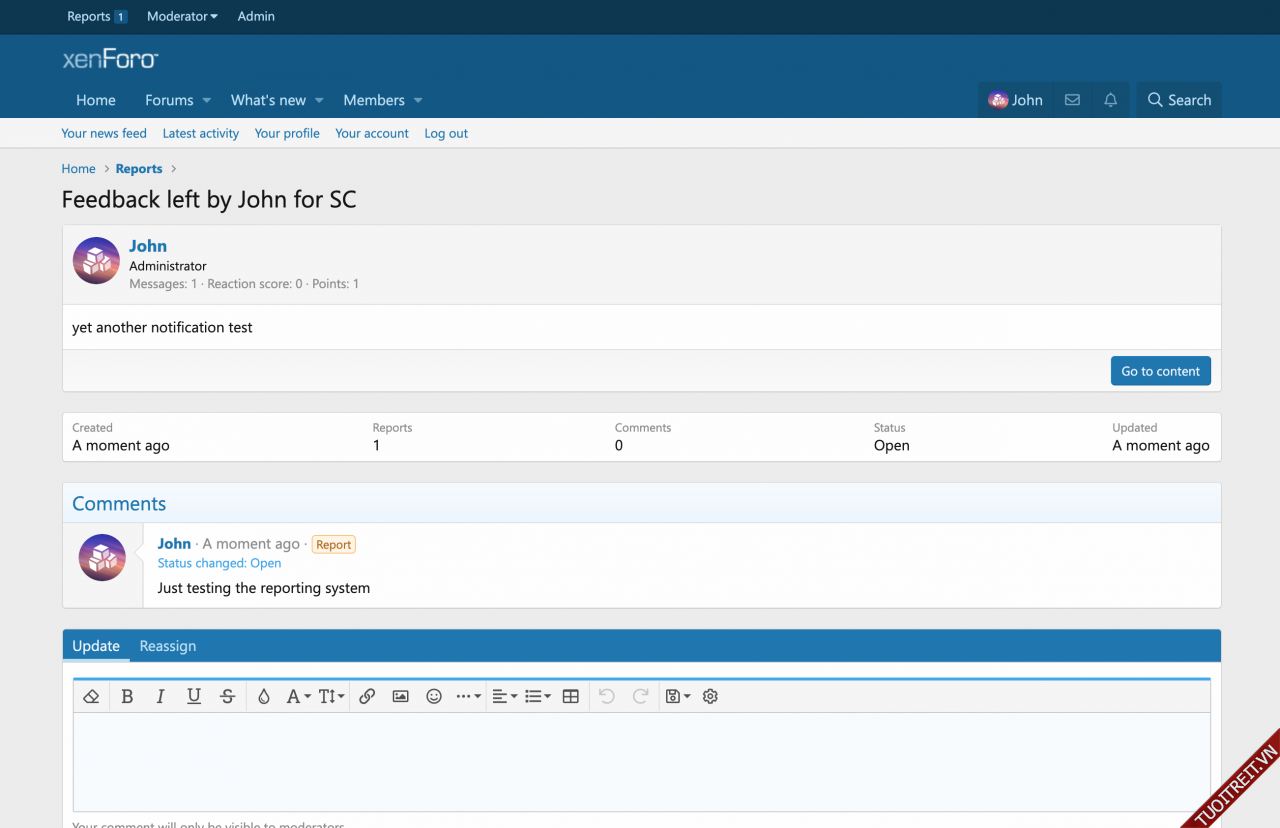This screenshot has width=1280, height=828.
Task: Expand the Forums navigation dropdown arrow
Action: click(207, 100)
